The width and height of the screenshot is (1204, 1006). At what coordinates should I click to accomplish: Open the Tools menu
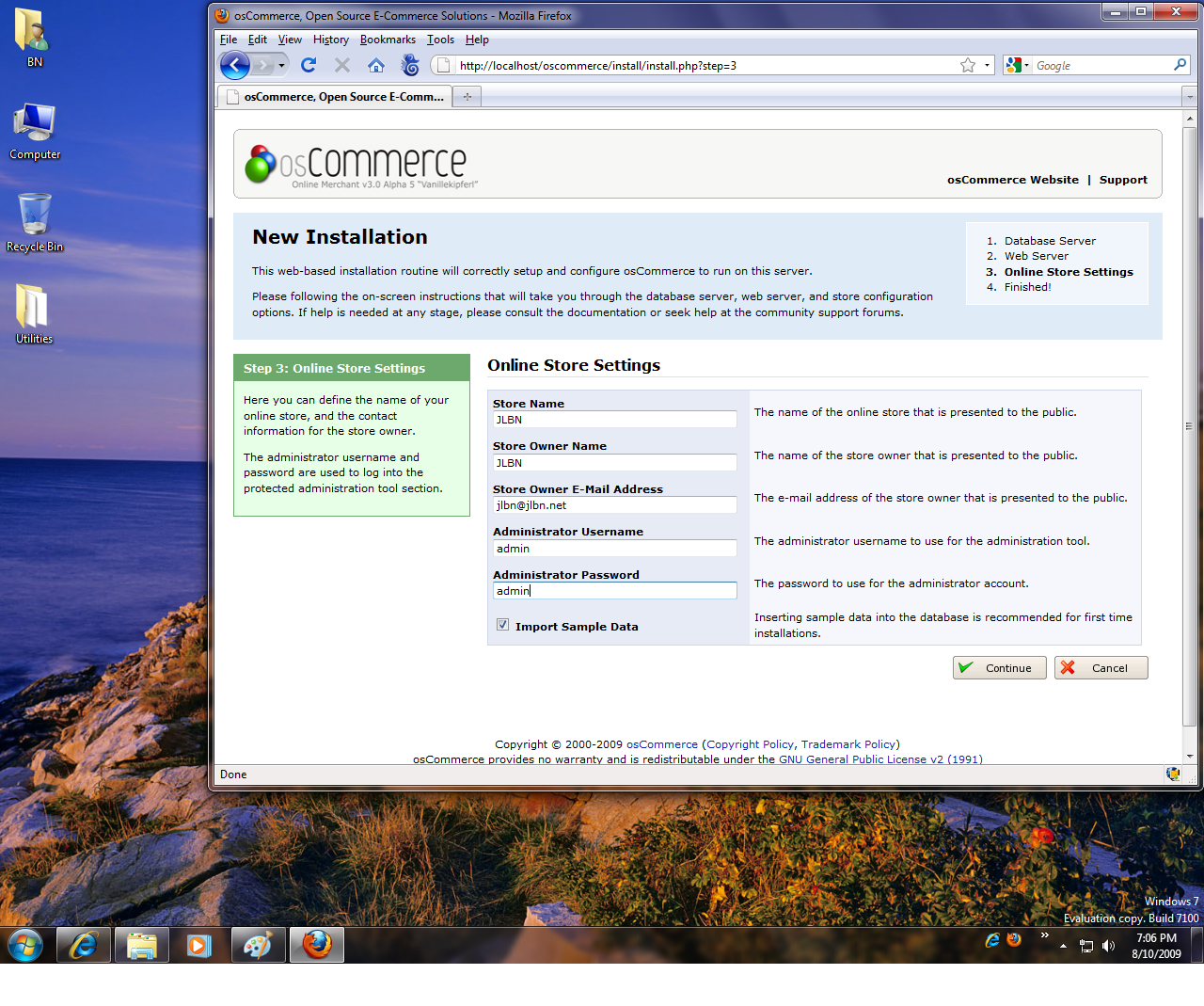[x=440, y=40]
